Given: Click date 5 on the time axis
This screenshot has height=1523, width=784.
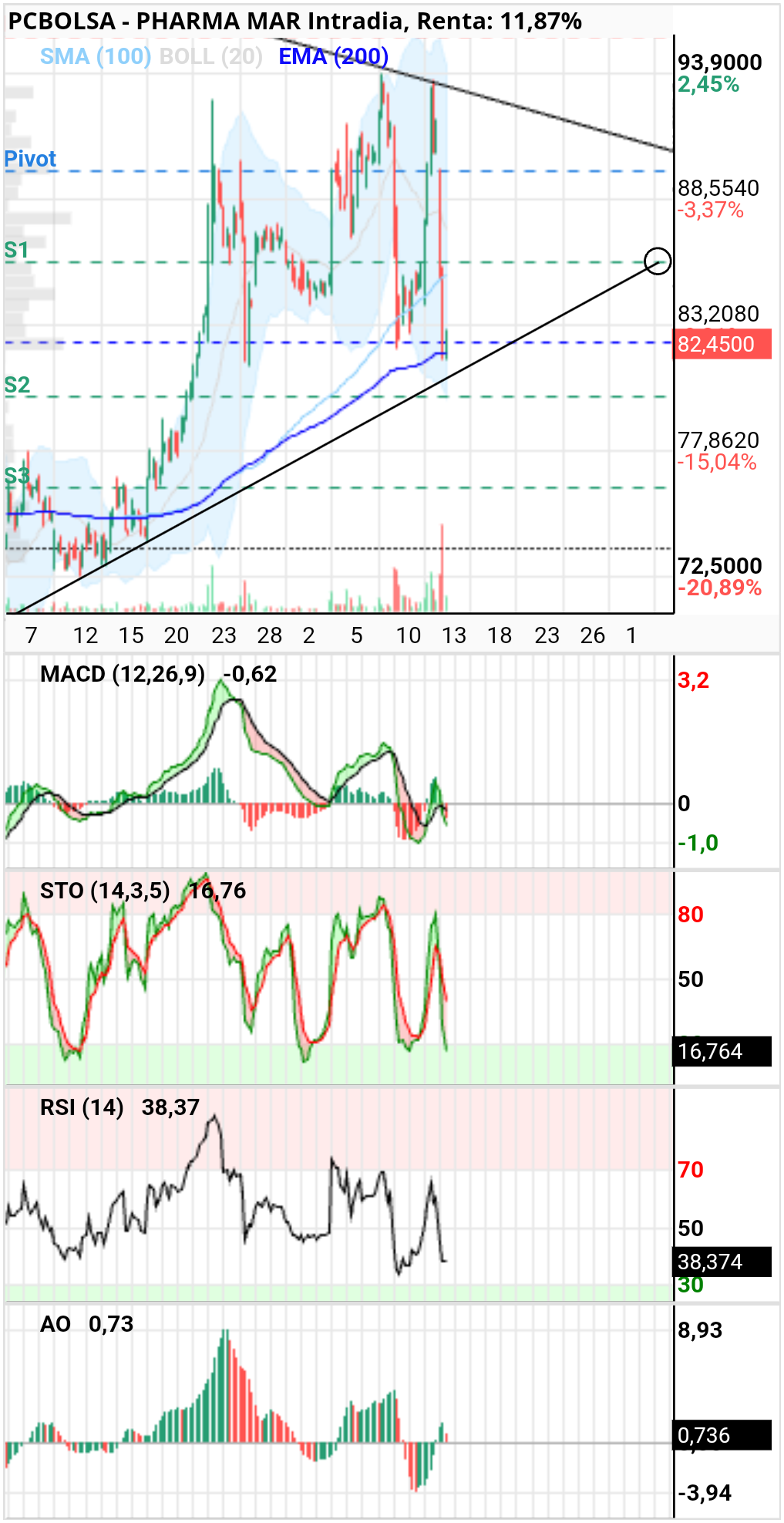Looking at the screenshot, I should (356, 635).
